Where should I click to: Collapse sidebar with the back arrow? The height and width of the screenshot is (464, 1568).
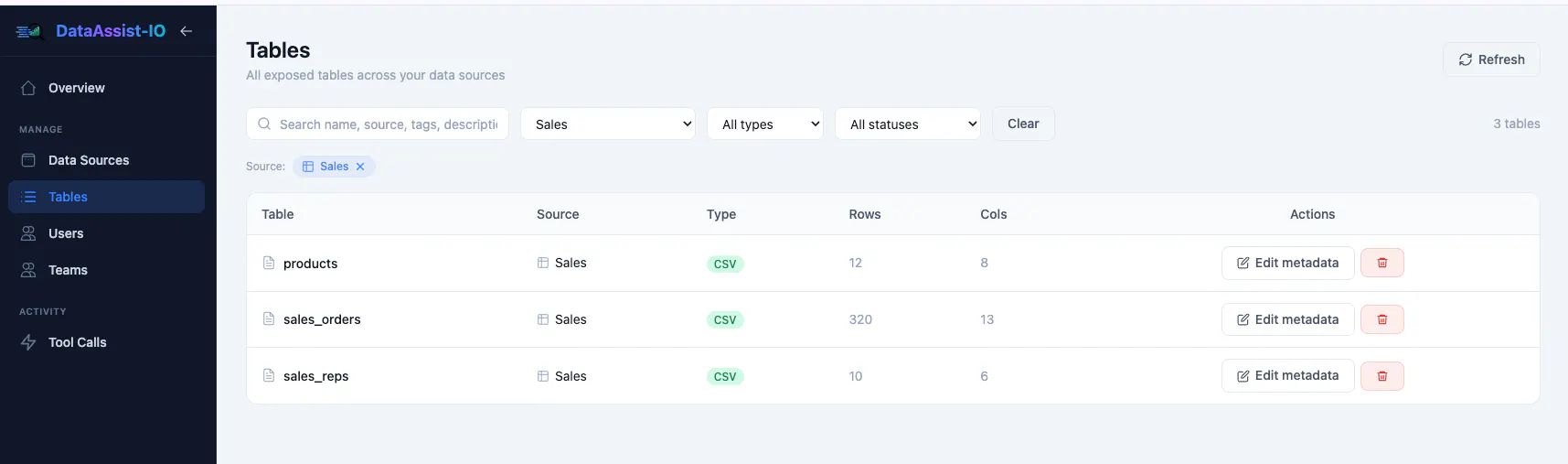click(187, 31)
